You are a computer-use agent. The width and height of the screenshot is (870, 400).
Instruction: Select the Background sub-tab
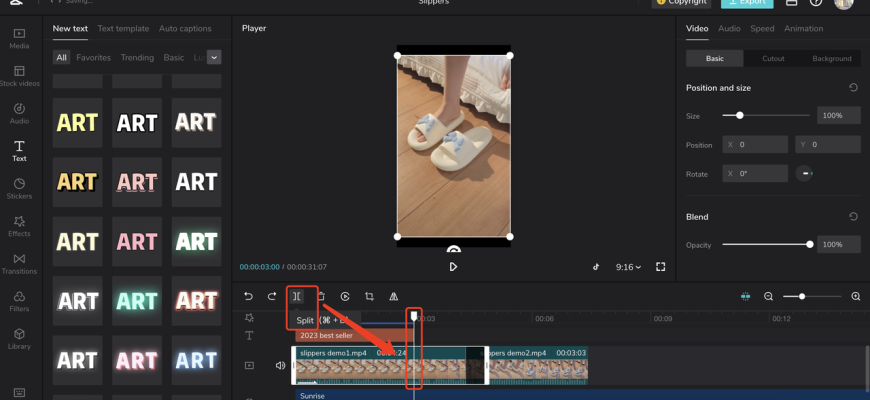coord(832,58)
